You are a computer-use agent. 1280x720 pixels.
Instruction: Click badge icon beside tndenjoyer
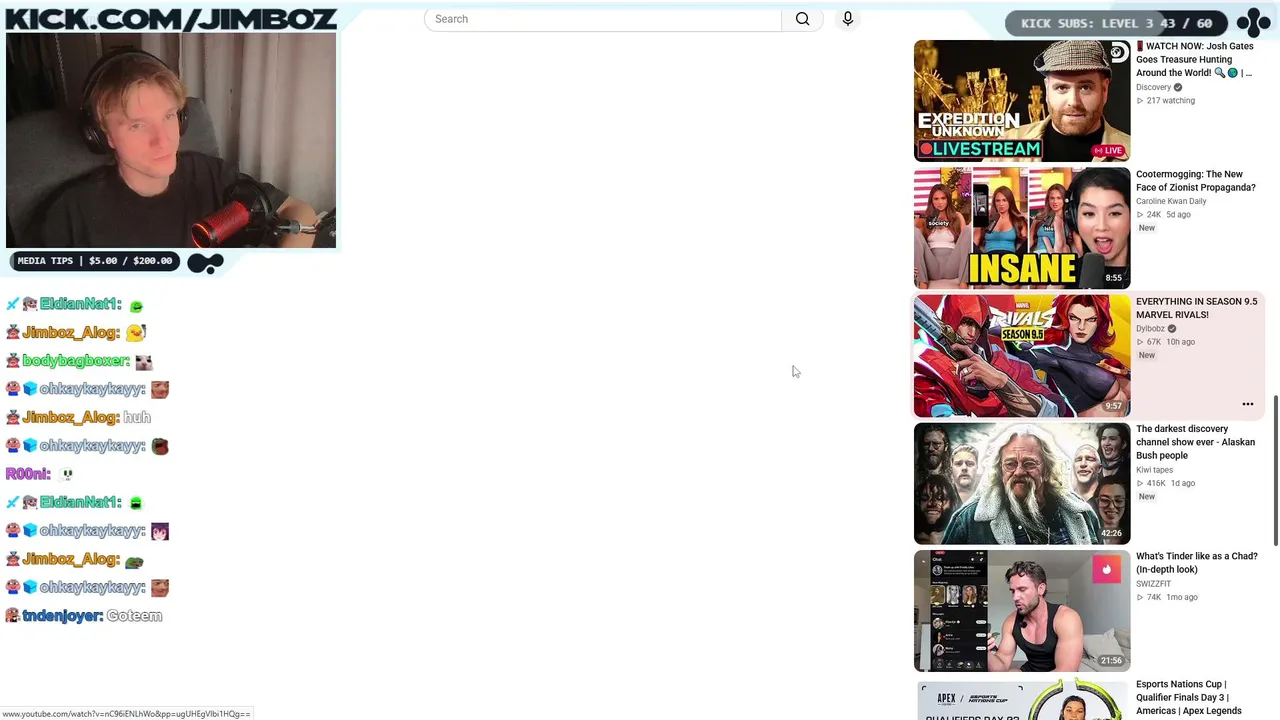pyautogui.click(x=12, y=616)
